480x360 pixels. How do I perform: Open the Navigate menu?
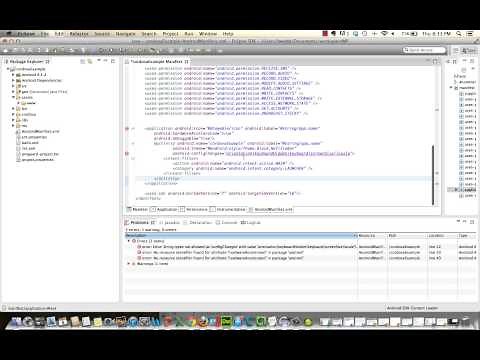coord(125,34)
